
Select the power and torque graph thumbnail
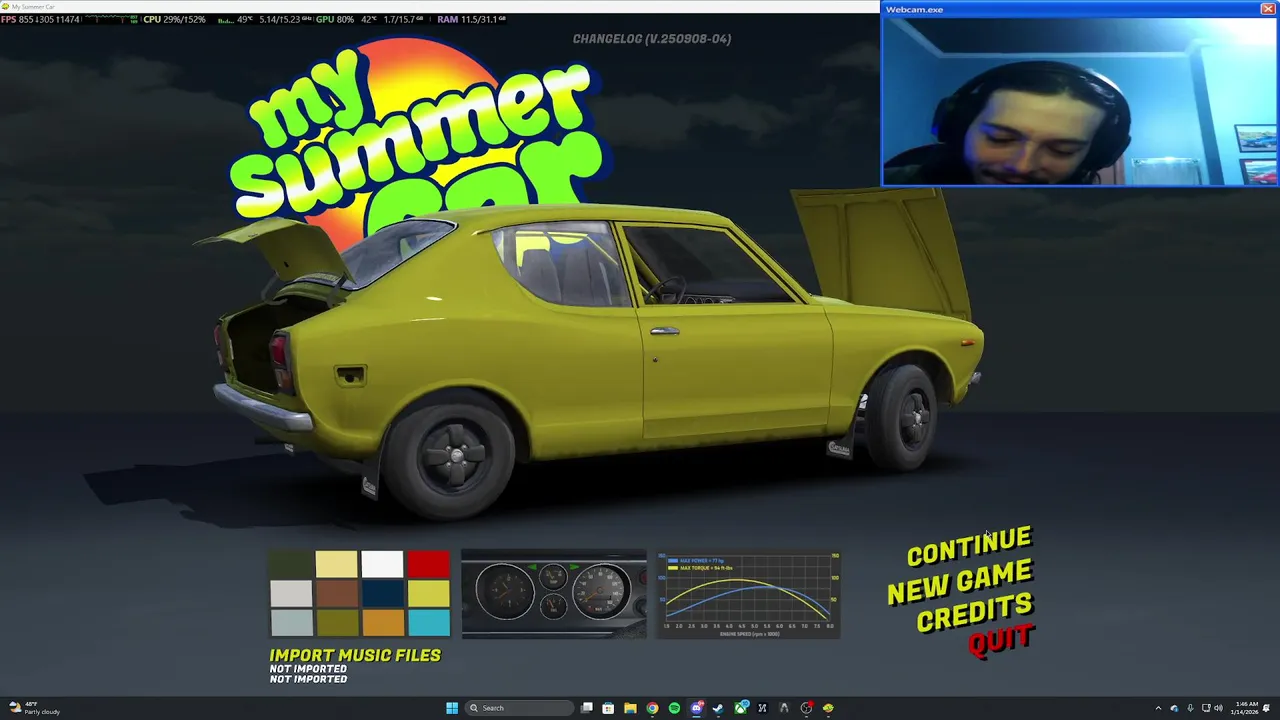[748, 594]
